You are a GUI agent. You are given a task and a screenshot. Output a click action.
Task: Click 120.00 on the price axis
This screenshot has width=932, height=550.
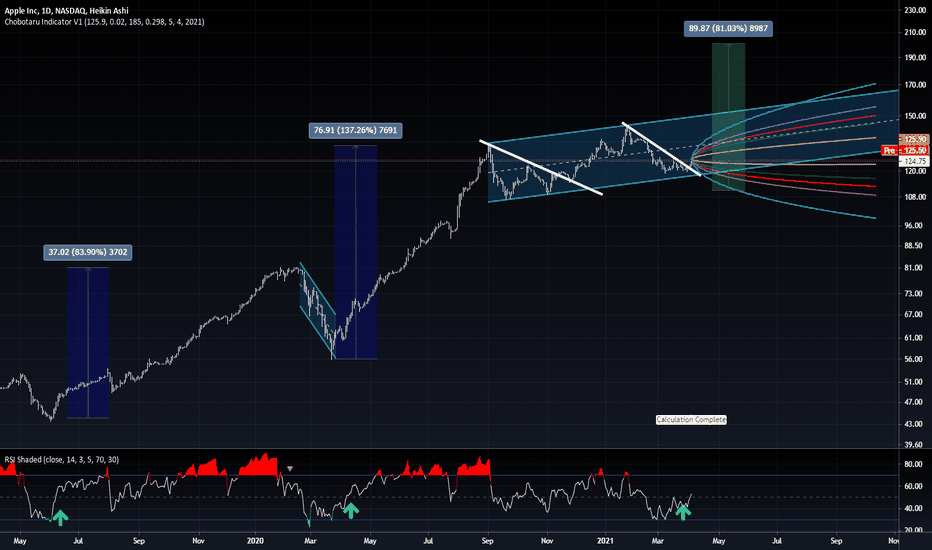tap(915, 171)
